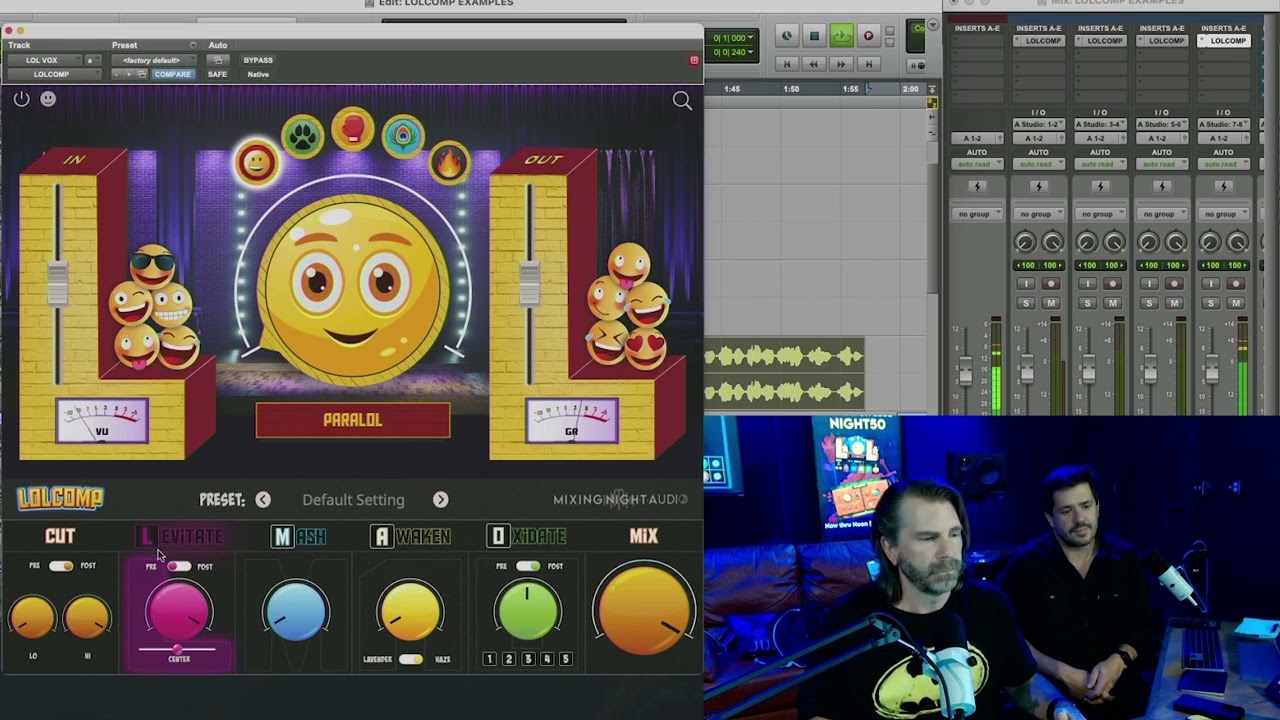Go to next preset arrow
This screenshot has height=720, width=1280.
point(441,499)
